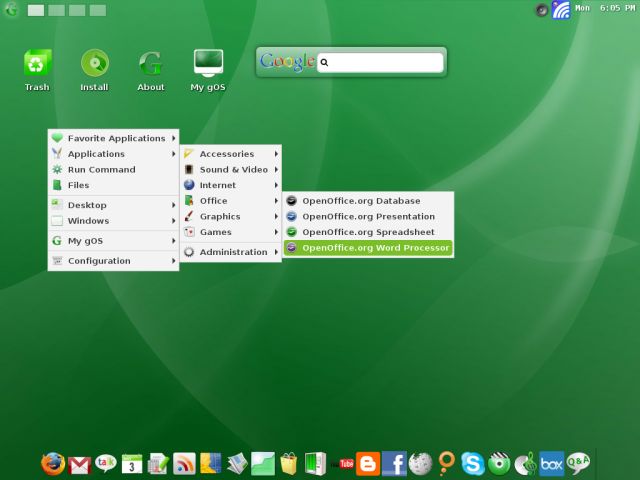The height and width of the screenshot is (480, 640).
Task: Open Files from the main menu
Action: 78,185
